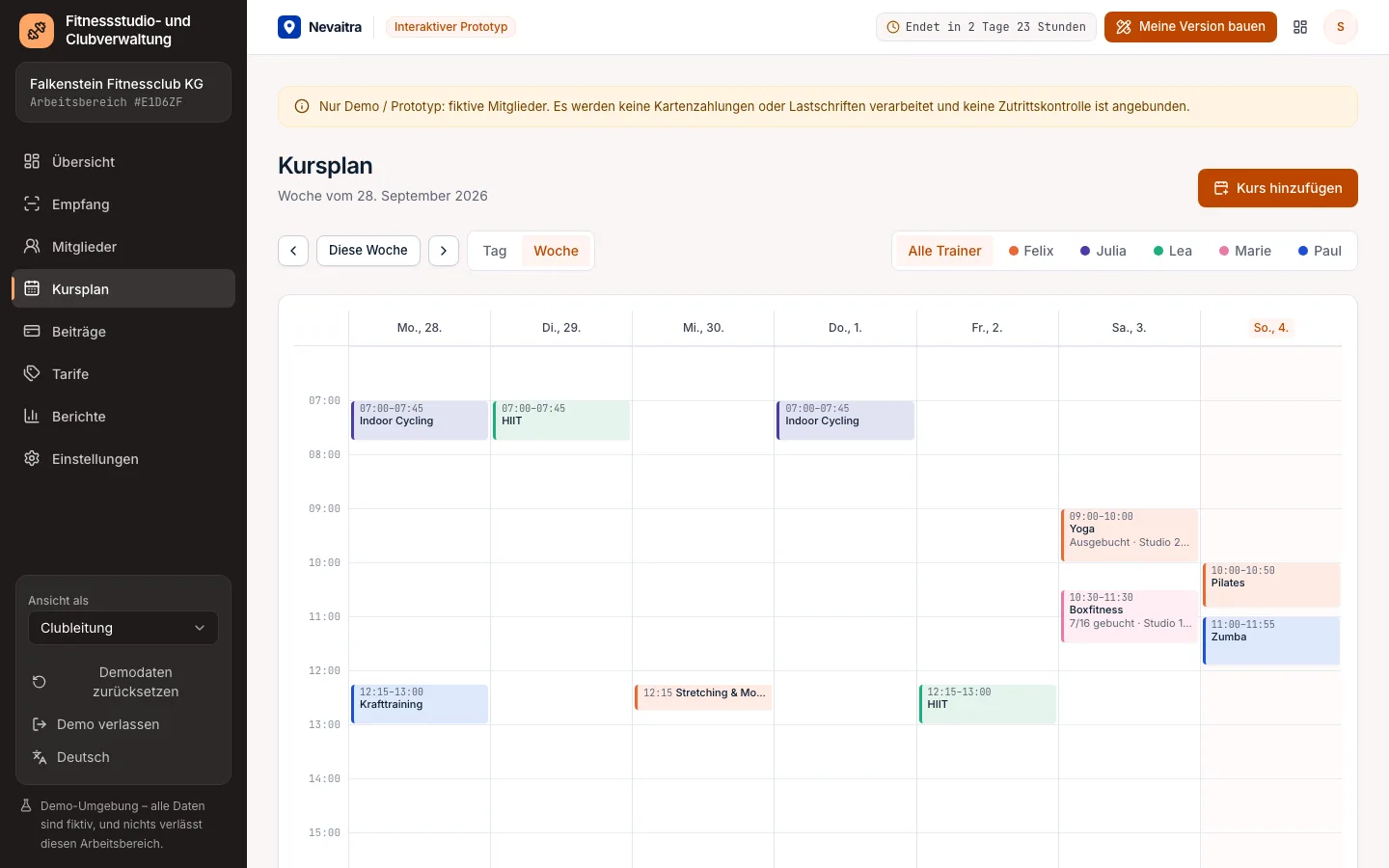Open the Empfang scanner page

point(123,203)
